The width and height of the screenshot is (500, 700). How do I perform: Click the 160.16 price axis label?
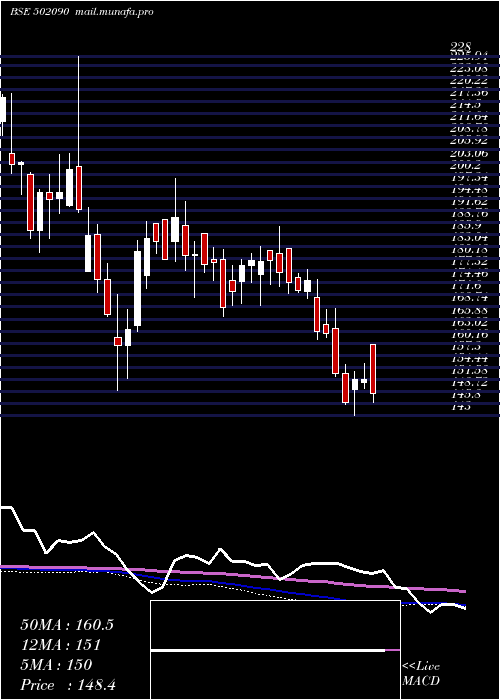coord(468,334)
